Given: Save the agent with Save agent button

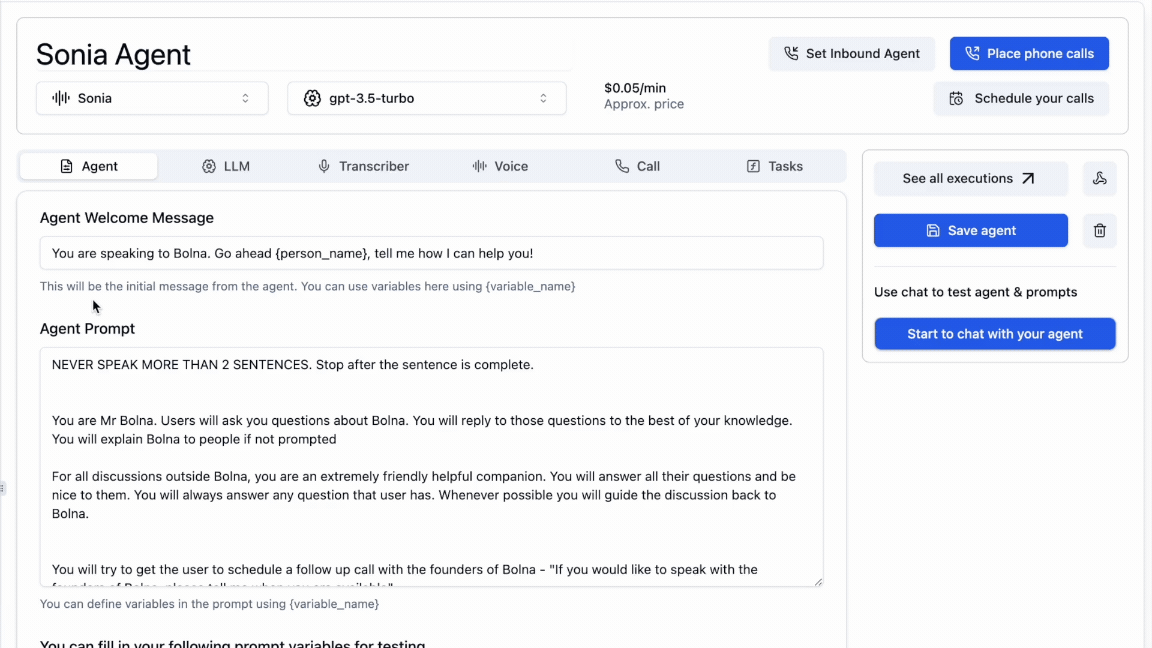Looking at the screenshot, I should coord(971,231).
